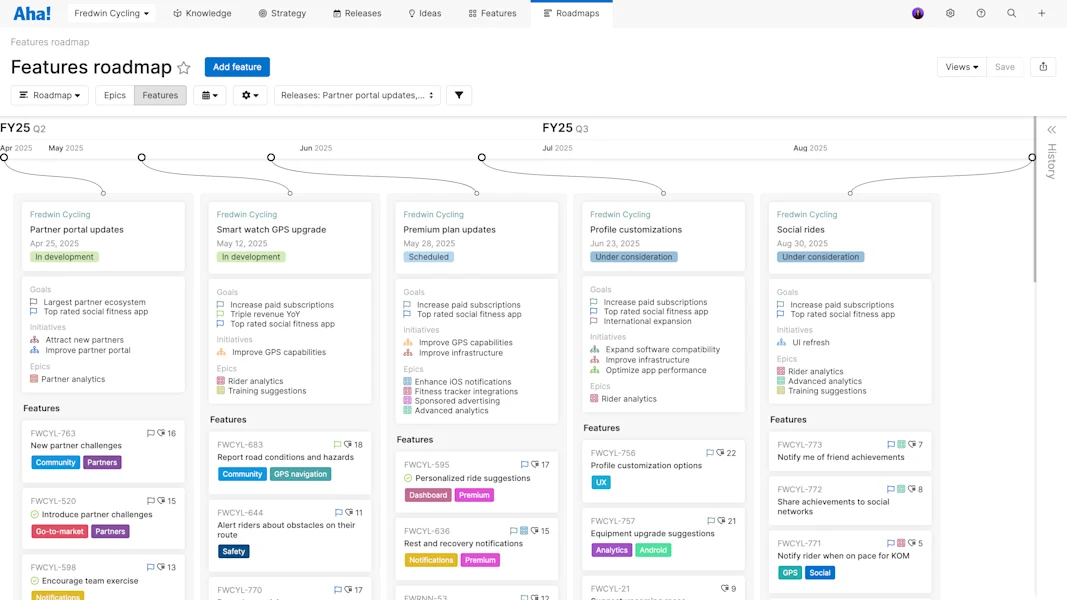Click the score icon on FWCYL-21
The width and height of the screenshot is (1067, 600).
tap(724, 588)
